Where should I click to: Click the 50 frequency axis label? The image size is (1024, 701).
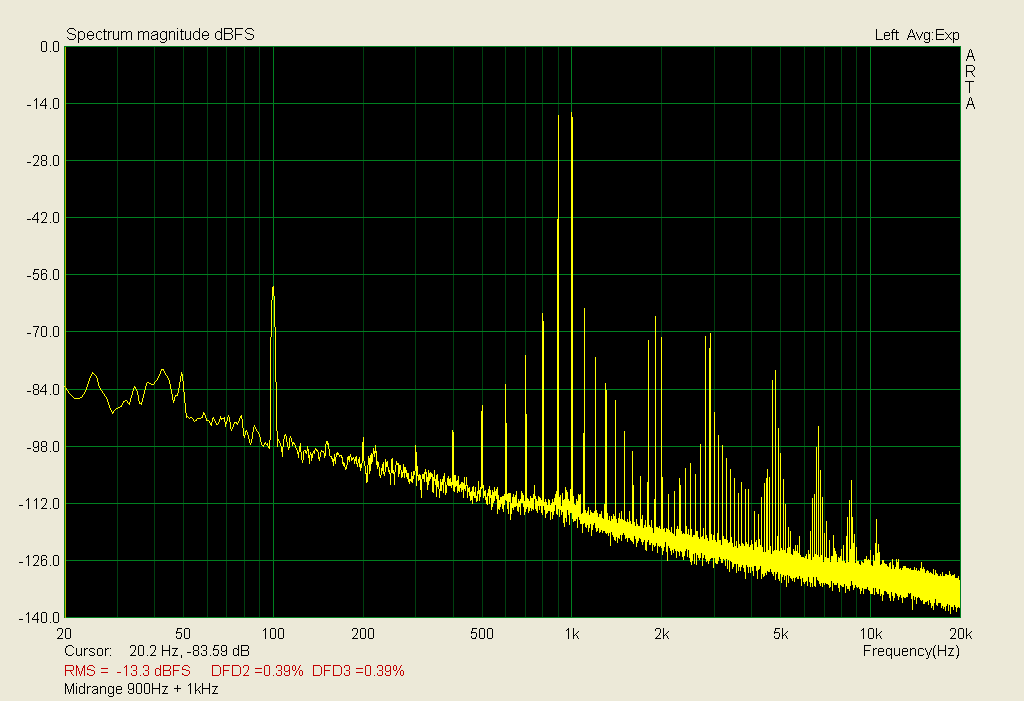(183, 634)
